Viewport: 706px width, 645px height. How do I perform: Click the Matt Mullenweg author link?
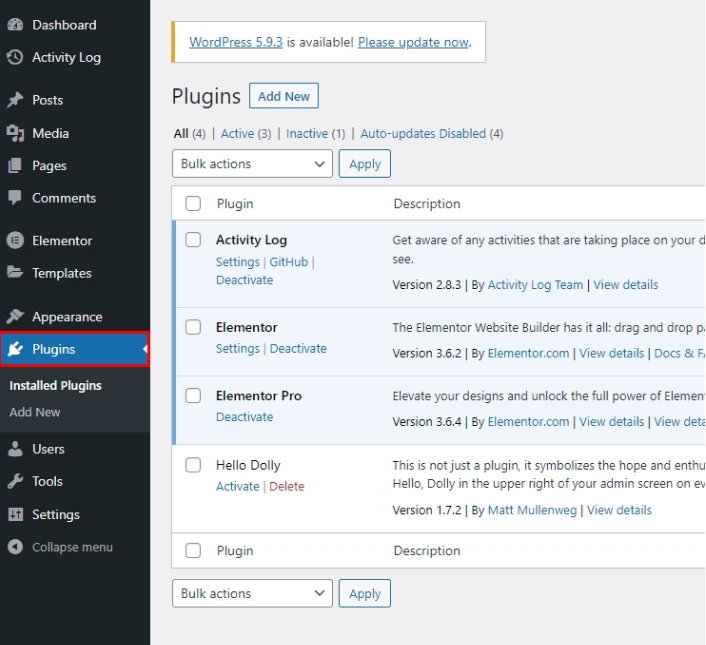(532, 510)
